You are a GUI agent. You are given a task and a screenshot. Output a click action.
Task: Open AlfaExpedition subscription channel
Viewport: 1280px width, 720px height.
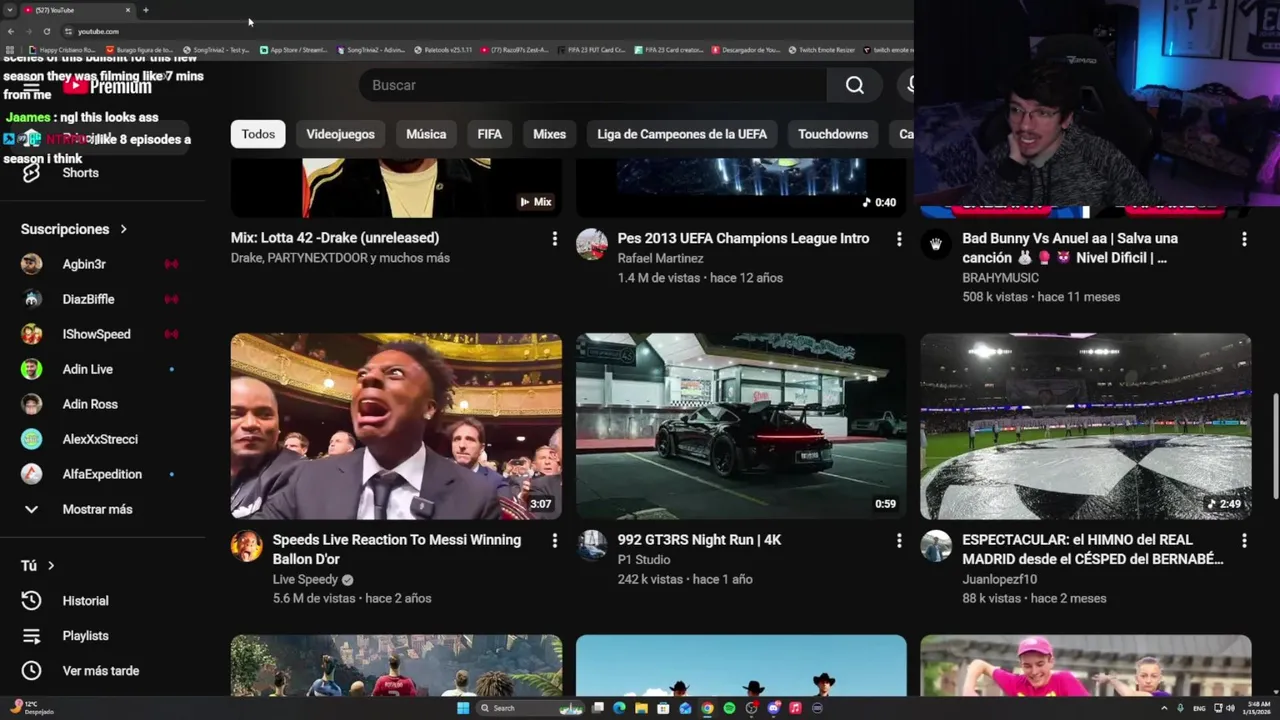102,474
